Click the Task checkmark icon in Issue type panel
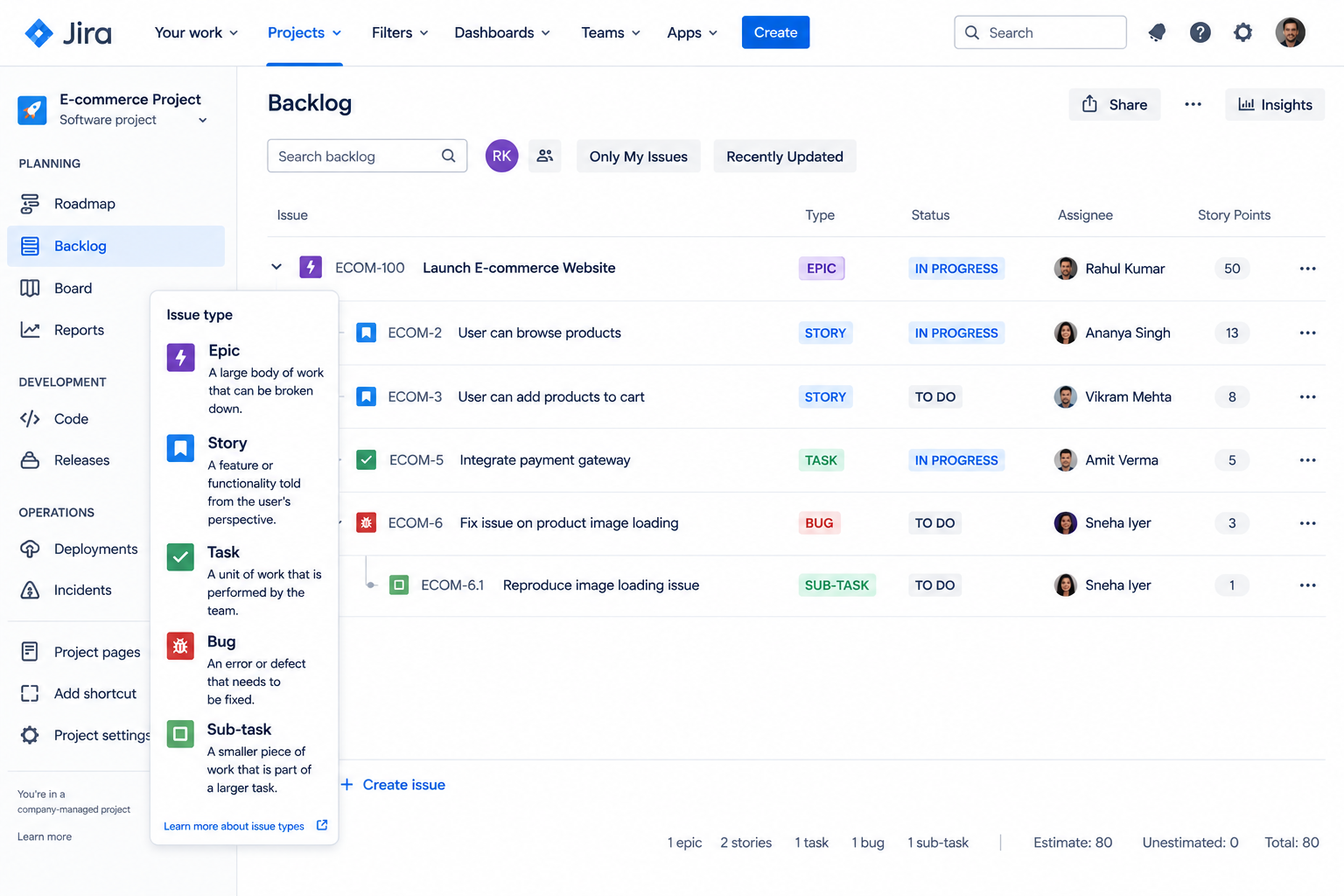This screenshot has height=896, width=1344. (x=180, y=557)
